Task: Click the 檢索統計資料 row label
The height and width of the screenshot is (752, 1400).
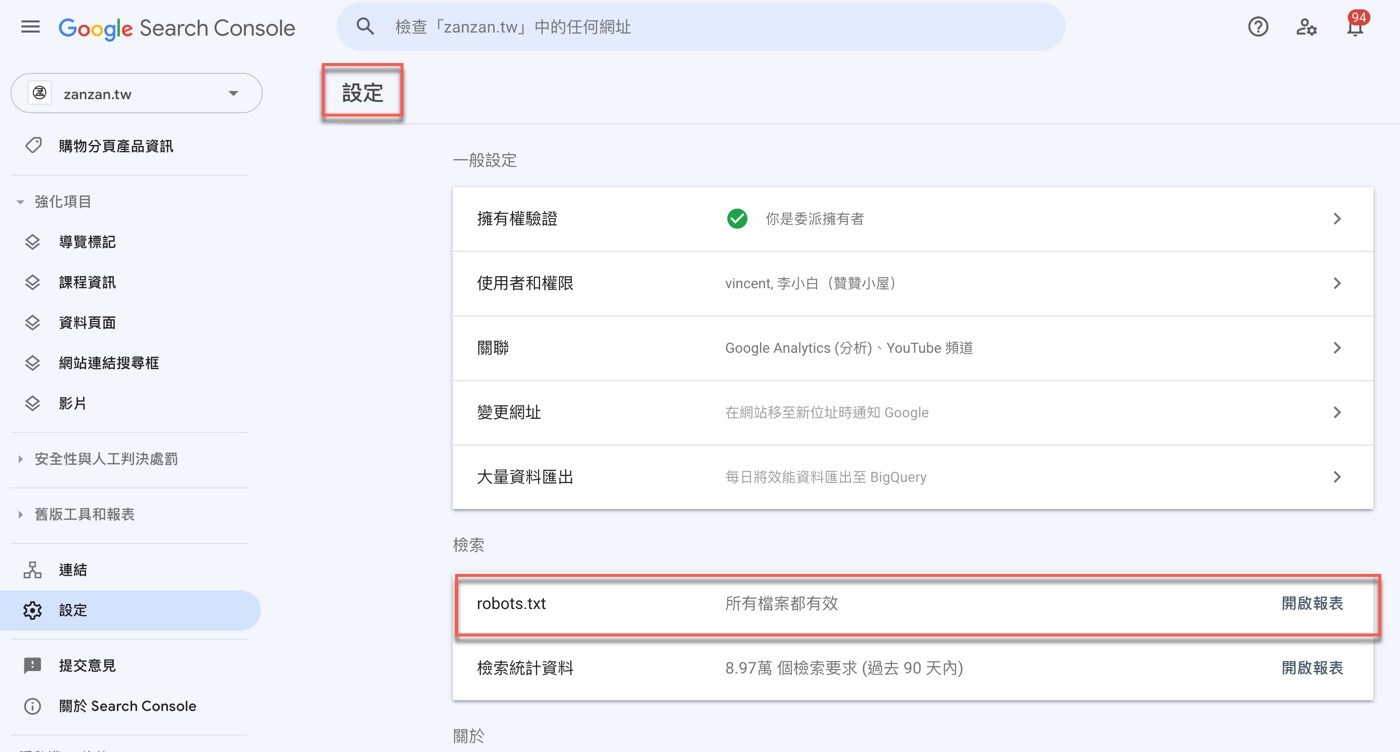Action: tap(525, 668)
